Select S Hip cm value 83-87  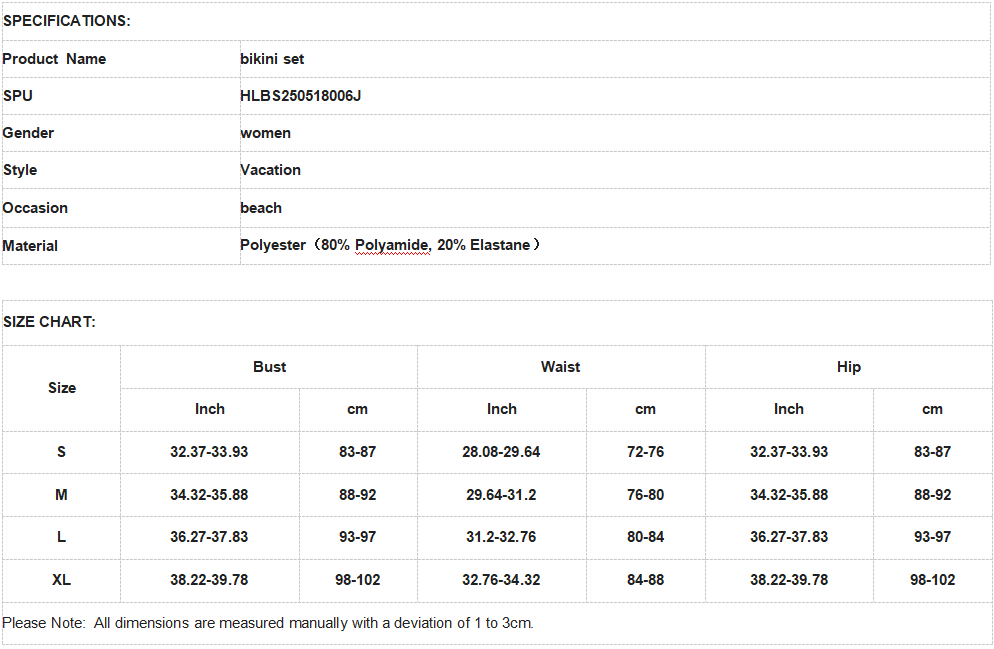click(933, 452)
